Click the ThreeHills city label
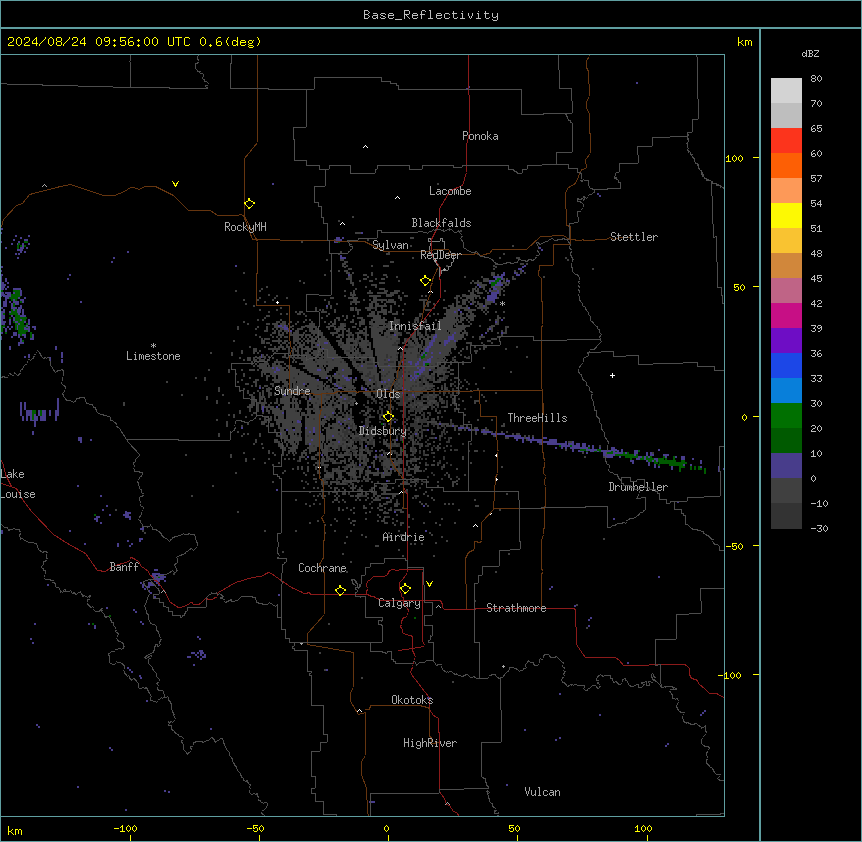The width and height of the screenshot is (862, 842). pos(537,418)
